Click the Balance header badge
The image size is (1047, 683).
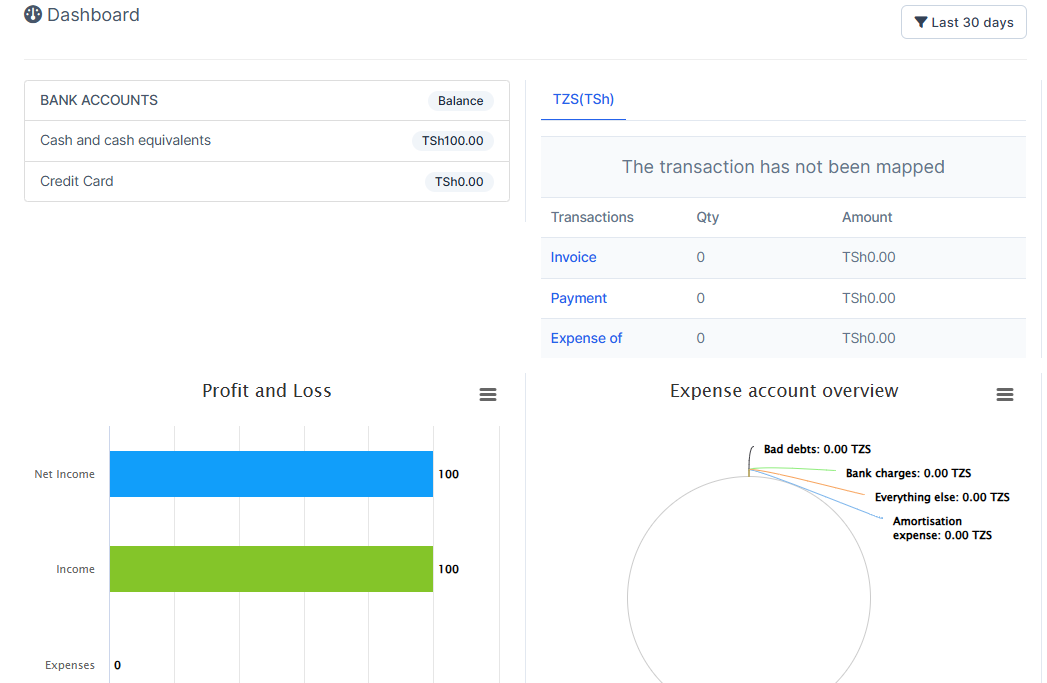click(x=460, y=101)
